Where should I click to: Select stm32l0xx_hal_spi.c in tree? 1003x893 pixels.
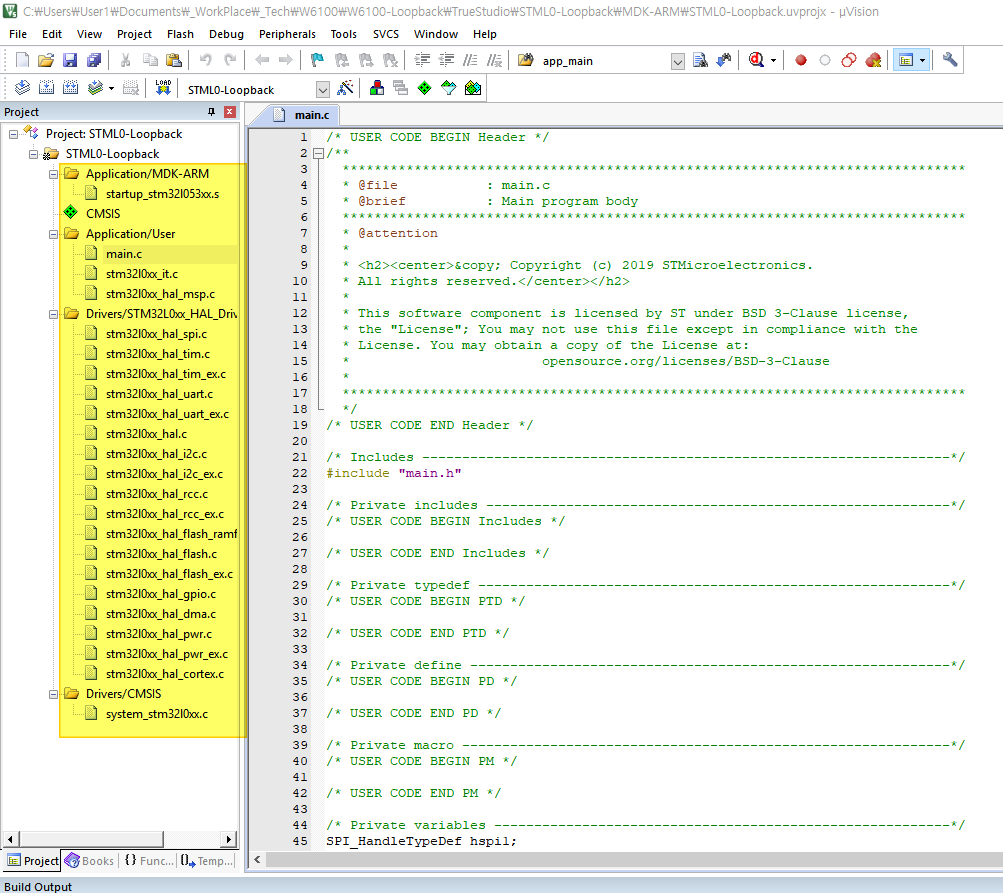pos(156,334)
